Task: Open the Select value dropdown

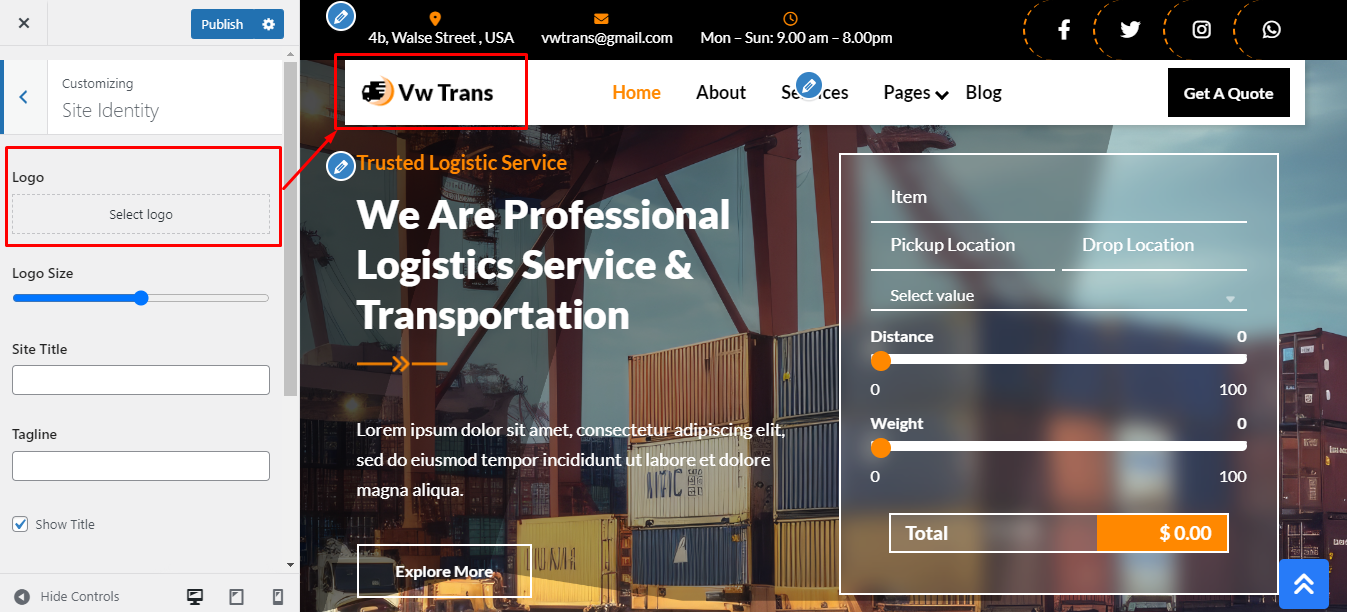Action: click(1059, 296)
